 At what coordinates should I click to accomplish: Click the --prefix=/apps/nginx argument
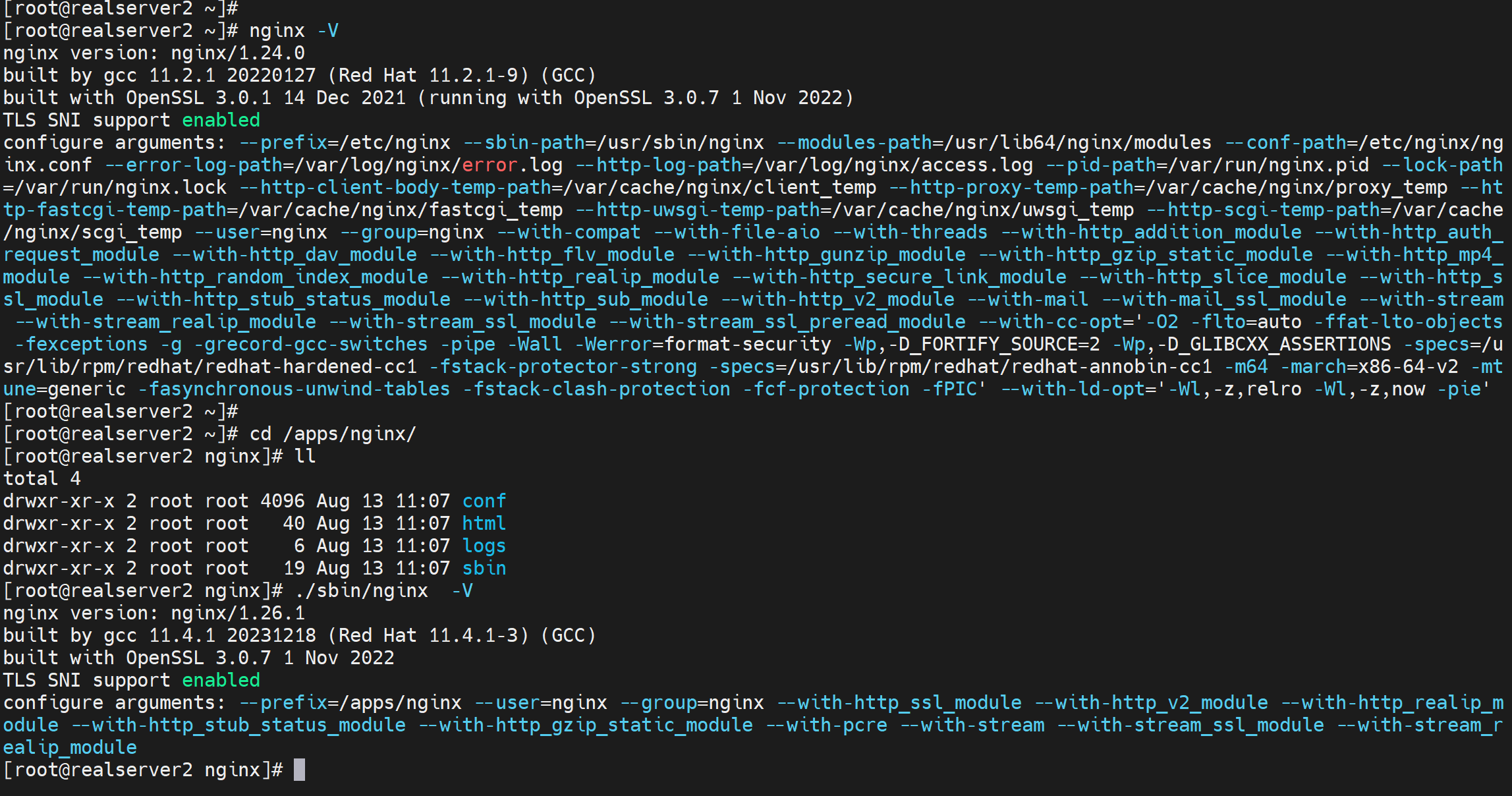(350, 702)
